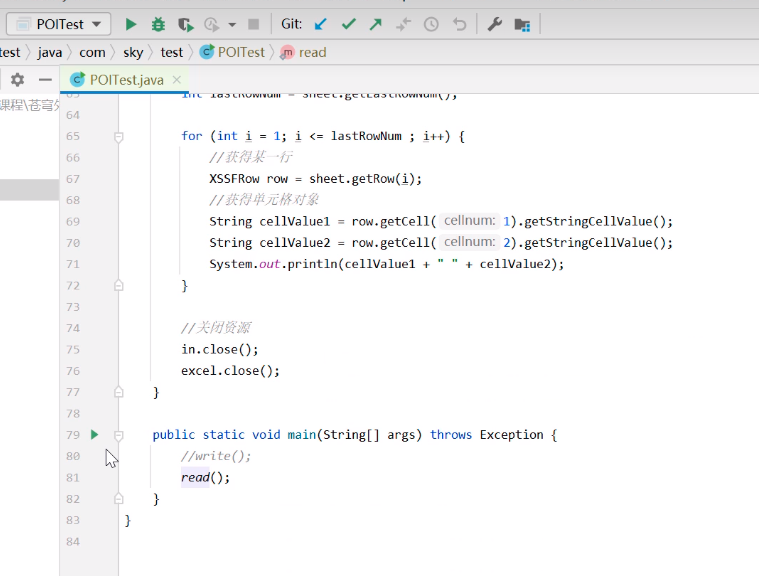Click 'read' method in breadcrumb
This screenshot has width=759, height=576.
[304, 52]
